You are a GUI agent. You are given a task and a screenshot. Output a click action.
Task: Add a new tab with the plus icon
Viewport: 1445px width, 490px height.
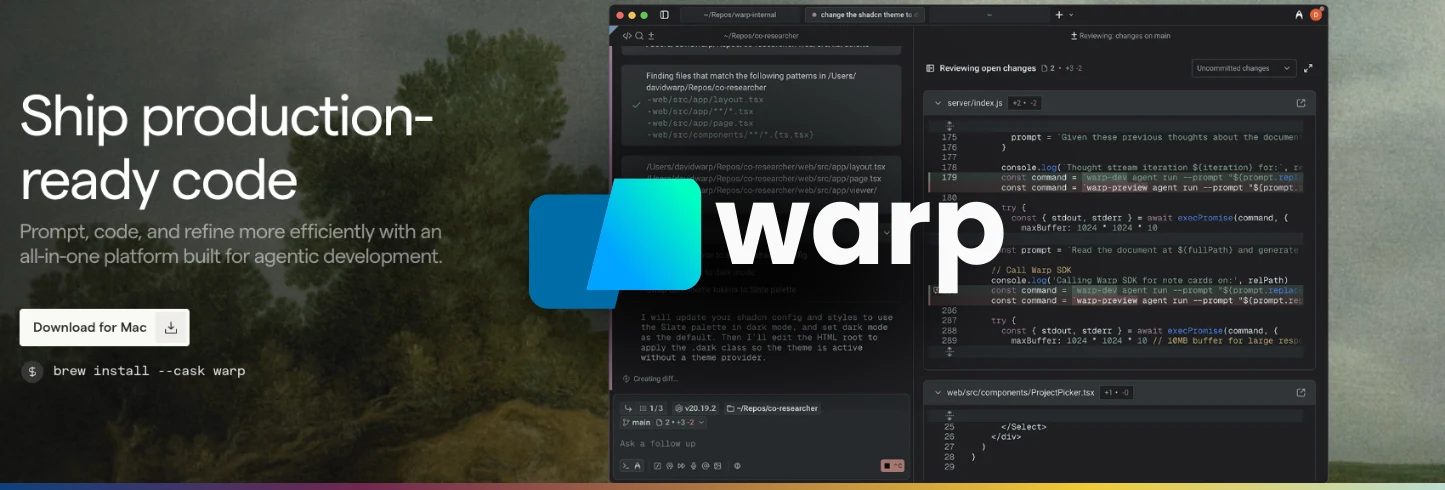click(1059, 15)
